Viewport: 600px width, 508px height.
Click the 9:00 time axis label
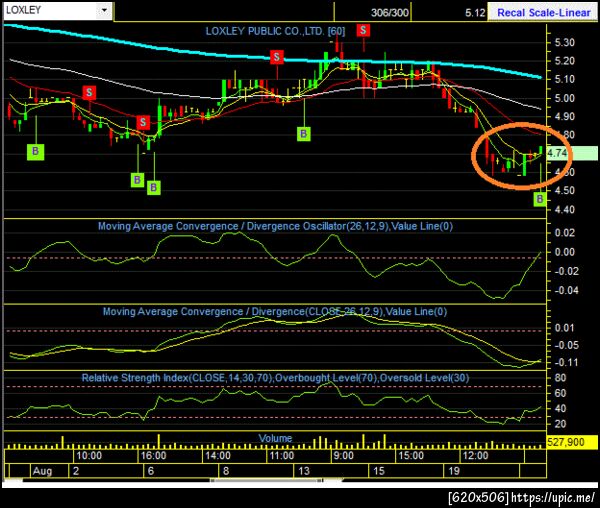[343, 456]
